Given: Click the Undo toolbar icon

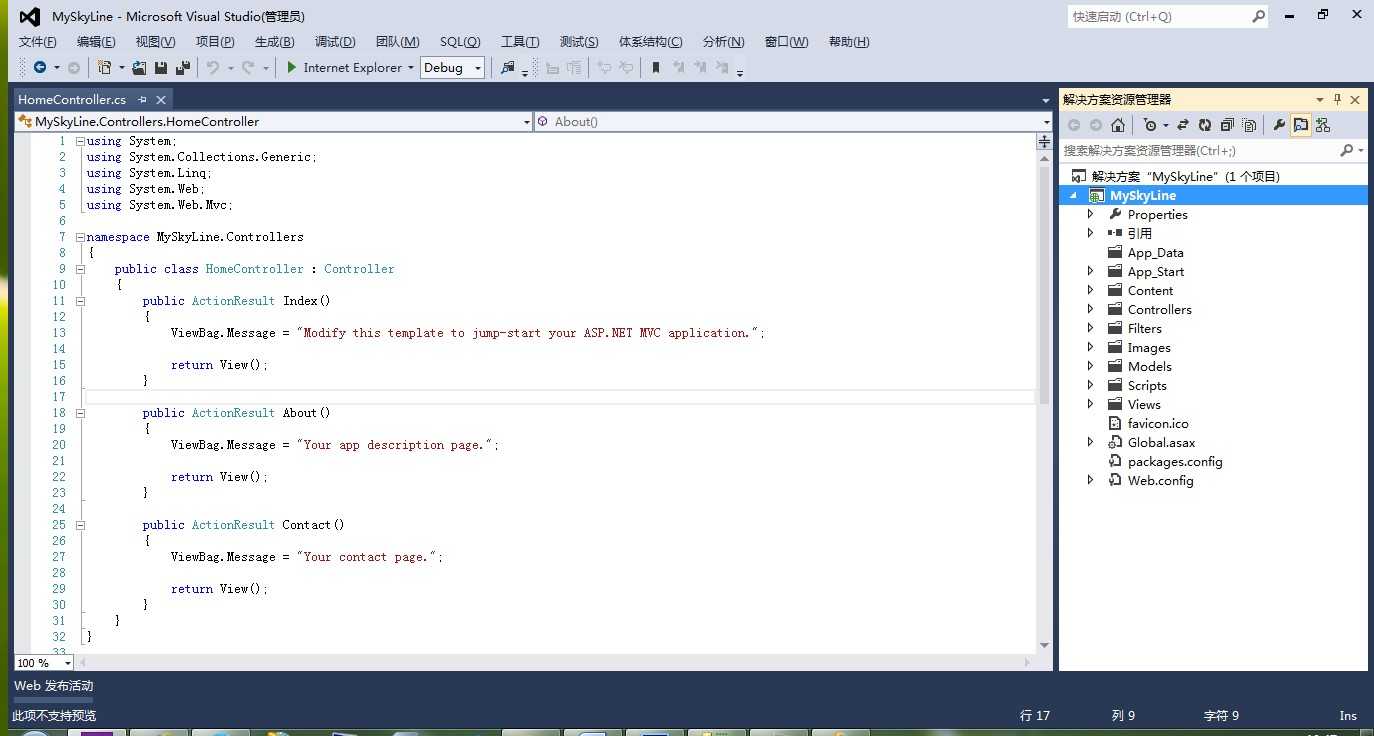Looking at the screenshot, I should tap(212, 67).
